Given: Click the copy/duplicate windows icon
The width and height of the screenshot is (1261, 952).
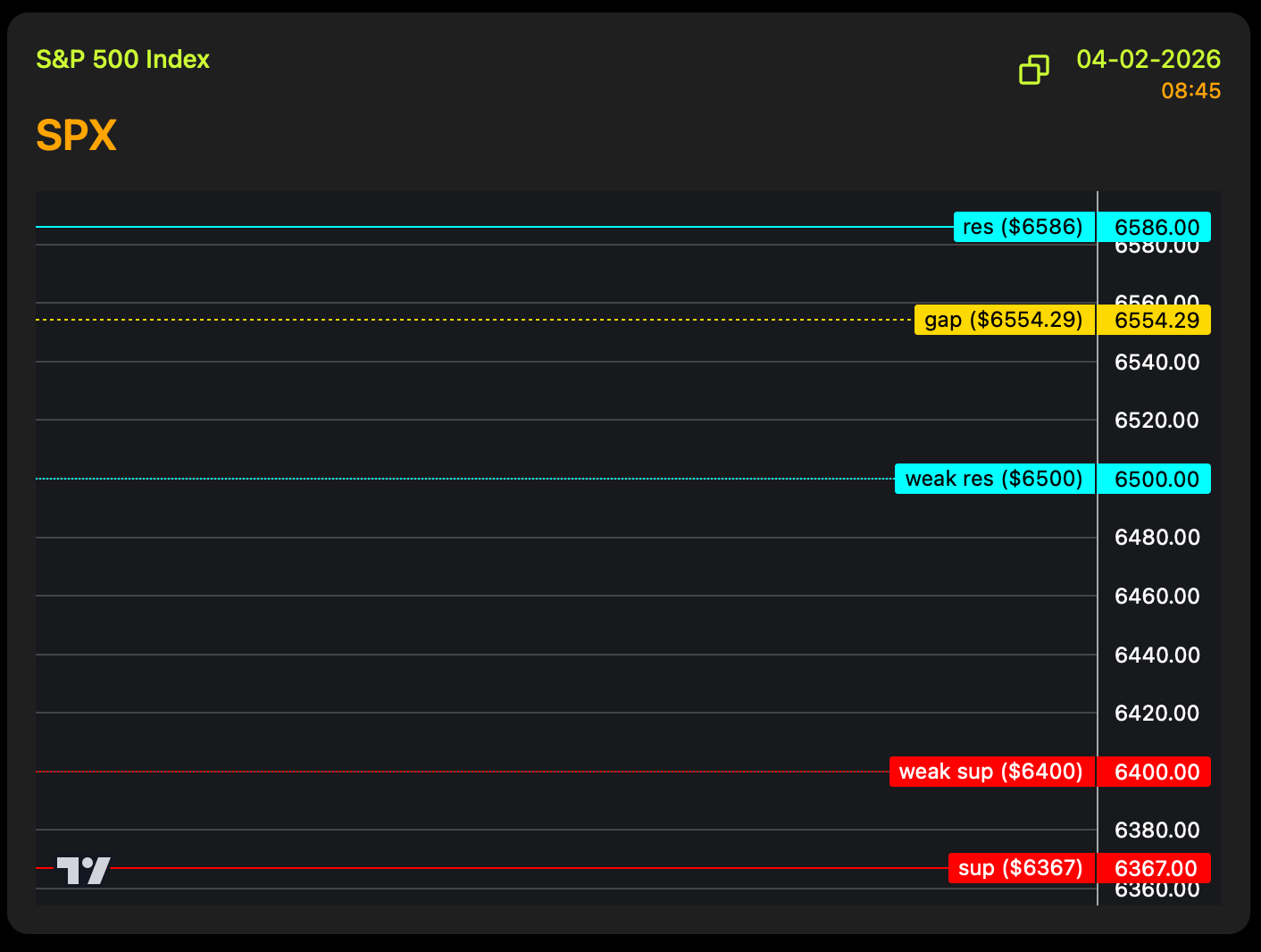Looking at the screenshot, I should [1034, 70].
